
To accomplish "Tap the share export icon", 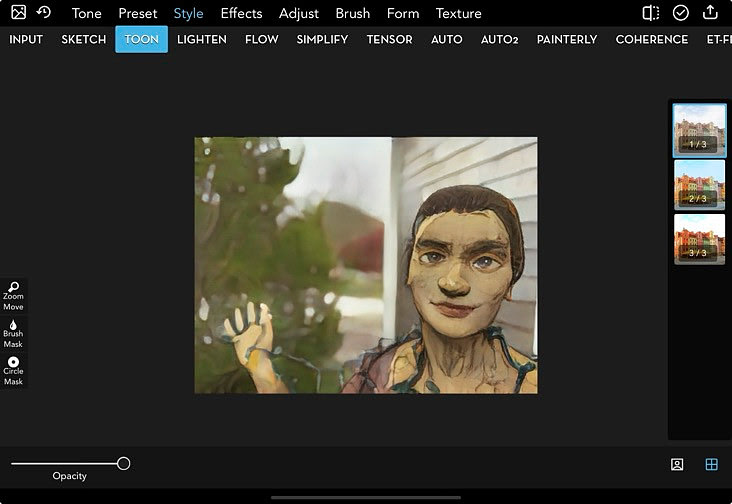I will click(x=710, y=12).
